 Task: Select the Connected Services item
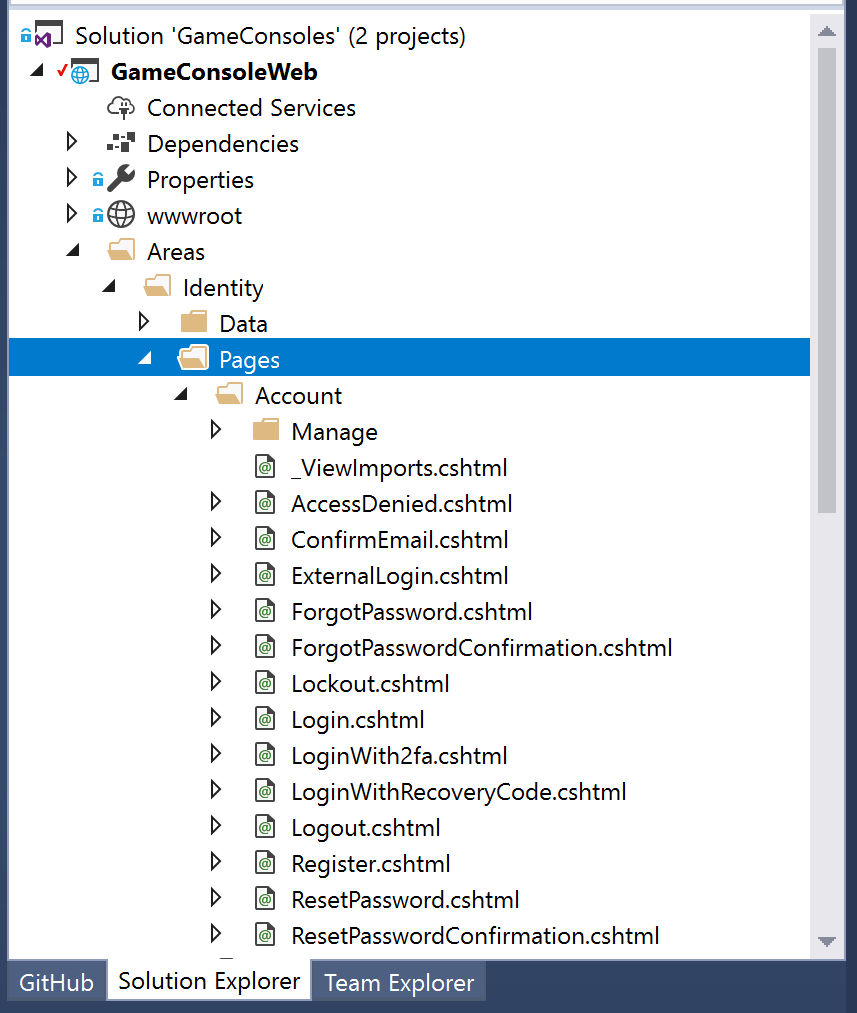[x=251, y=108]
